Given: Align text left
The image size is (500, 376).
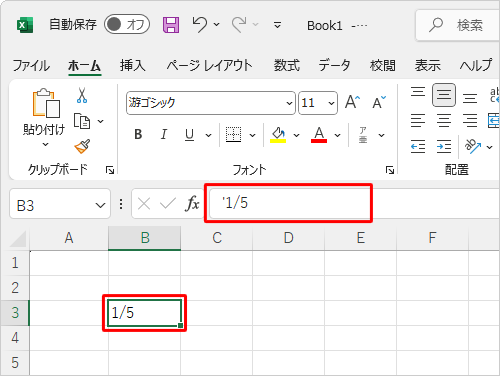Looking at the screenshot, I should pos(418,121).
